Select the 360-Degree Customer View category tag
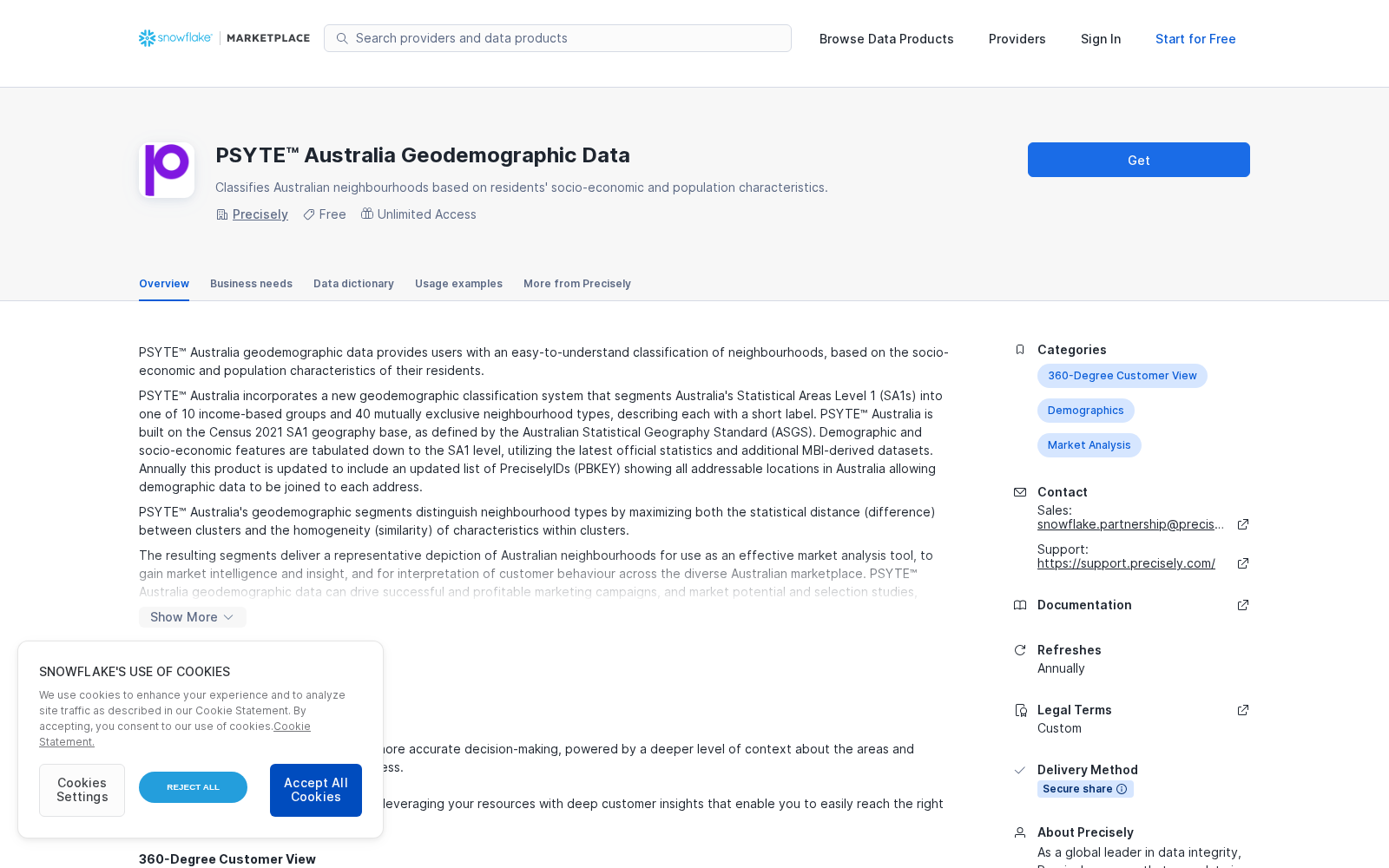This screenshot has height=868, width=1389. pyautogui.click(x=1122, y=376)
